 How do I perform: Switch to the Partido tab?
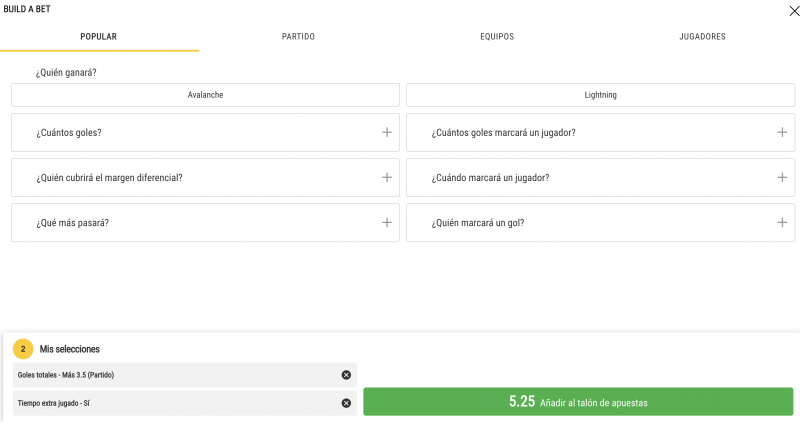[298, 37]
